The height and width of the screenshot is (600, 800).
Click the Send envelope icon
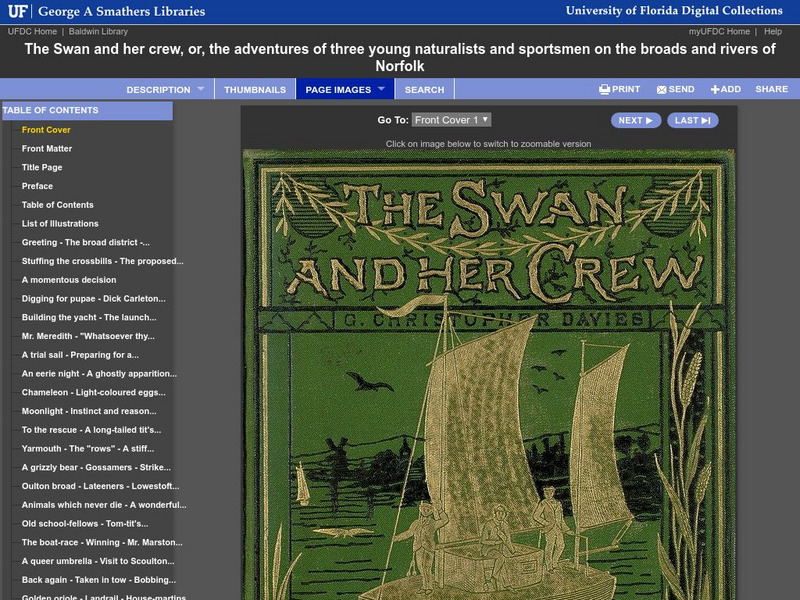[x=661, y=89]
